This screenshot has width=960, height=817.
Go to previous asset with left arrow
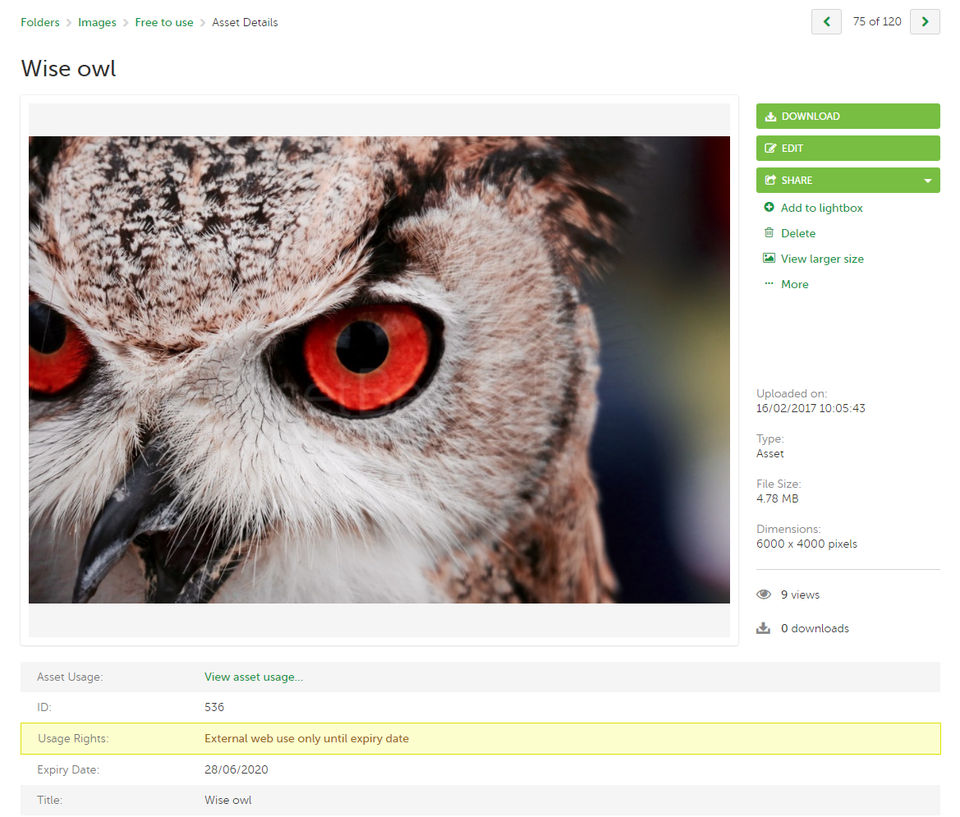826,22
